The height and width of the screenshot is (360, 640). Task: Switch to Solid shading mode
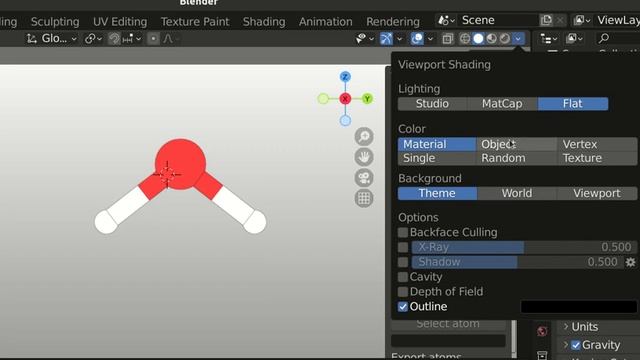[x=478, y=39]
